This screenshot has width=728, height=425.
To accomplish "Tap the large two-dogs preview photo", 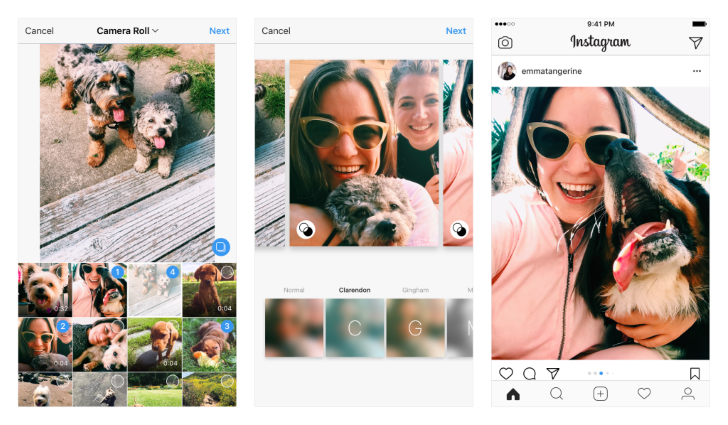I will 127,152.
